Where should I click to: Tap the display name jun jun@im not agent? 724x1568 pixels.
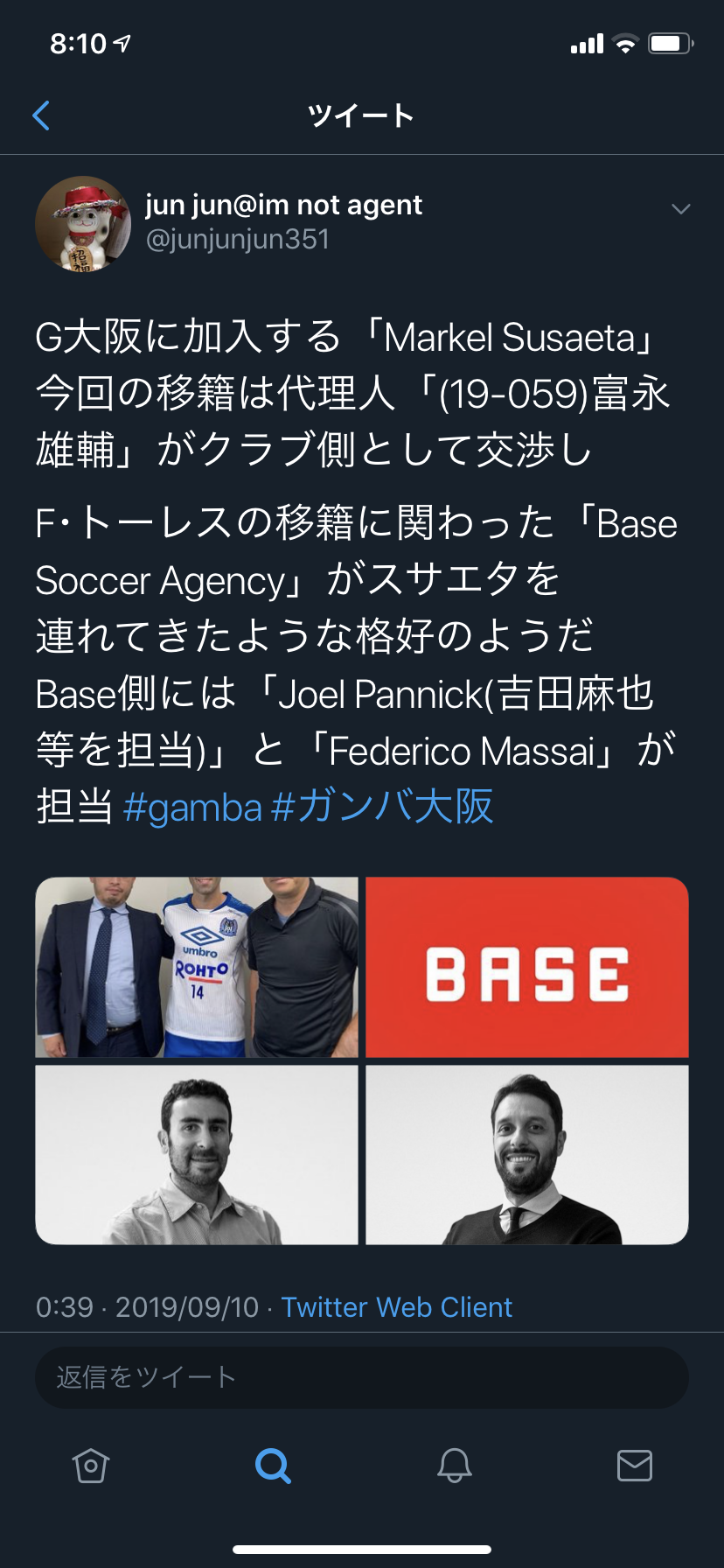pyautogui.click(x=283, y=205)
